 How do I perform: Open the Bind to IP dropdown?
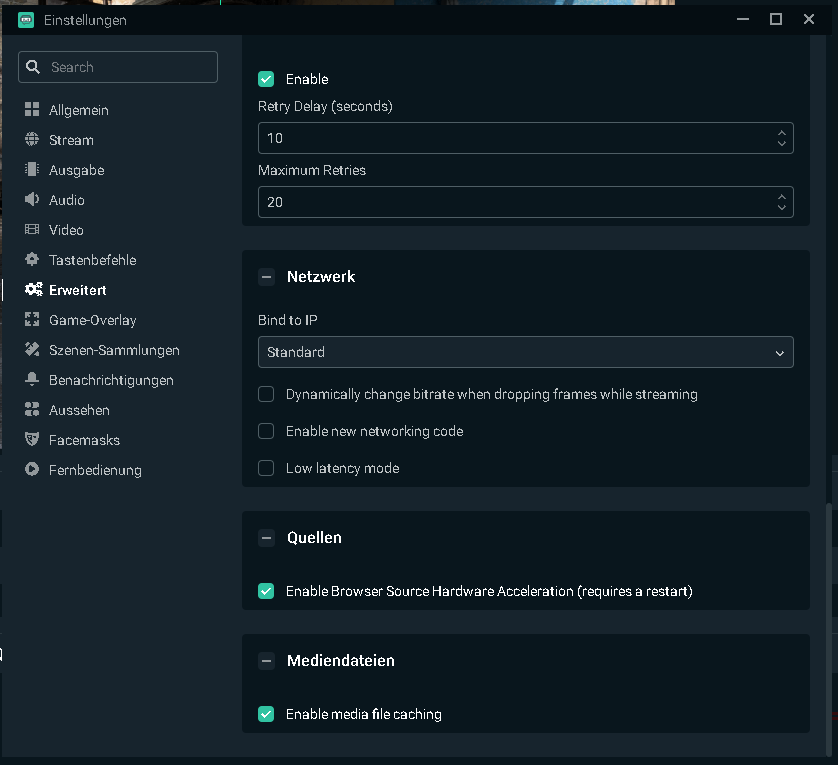point(525,352)
